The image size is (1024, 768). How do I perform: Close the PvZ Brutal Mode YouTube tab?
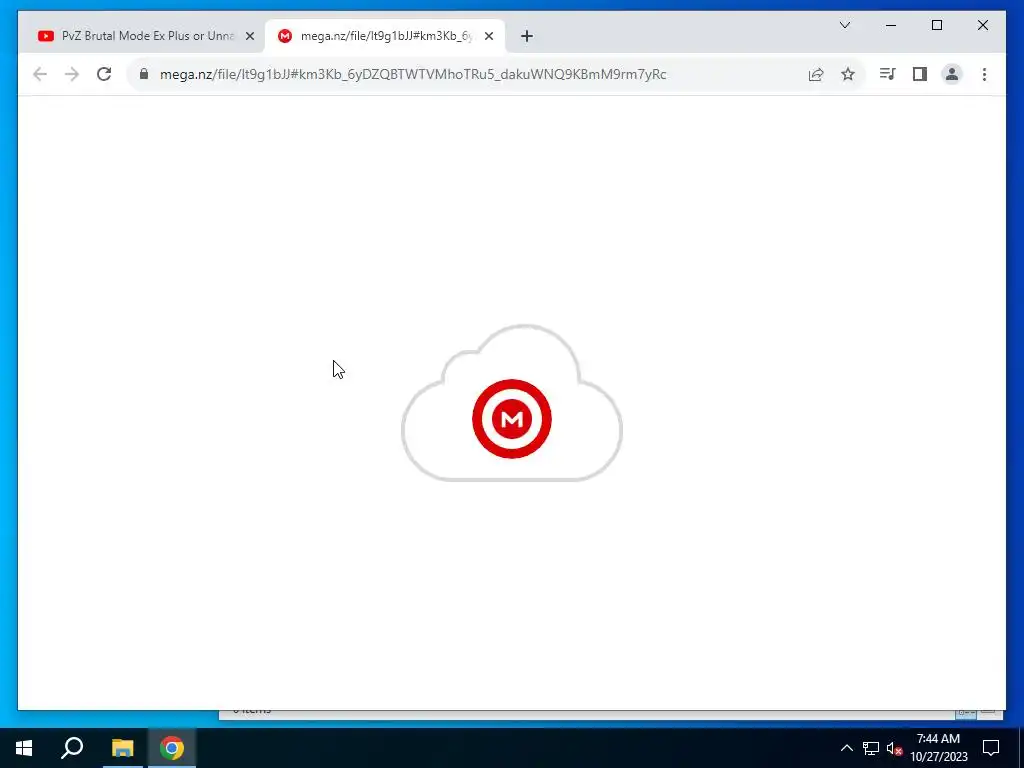pyautogui.click(x=249, y=36)
